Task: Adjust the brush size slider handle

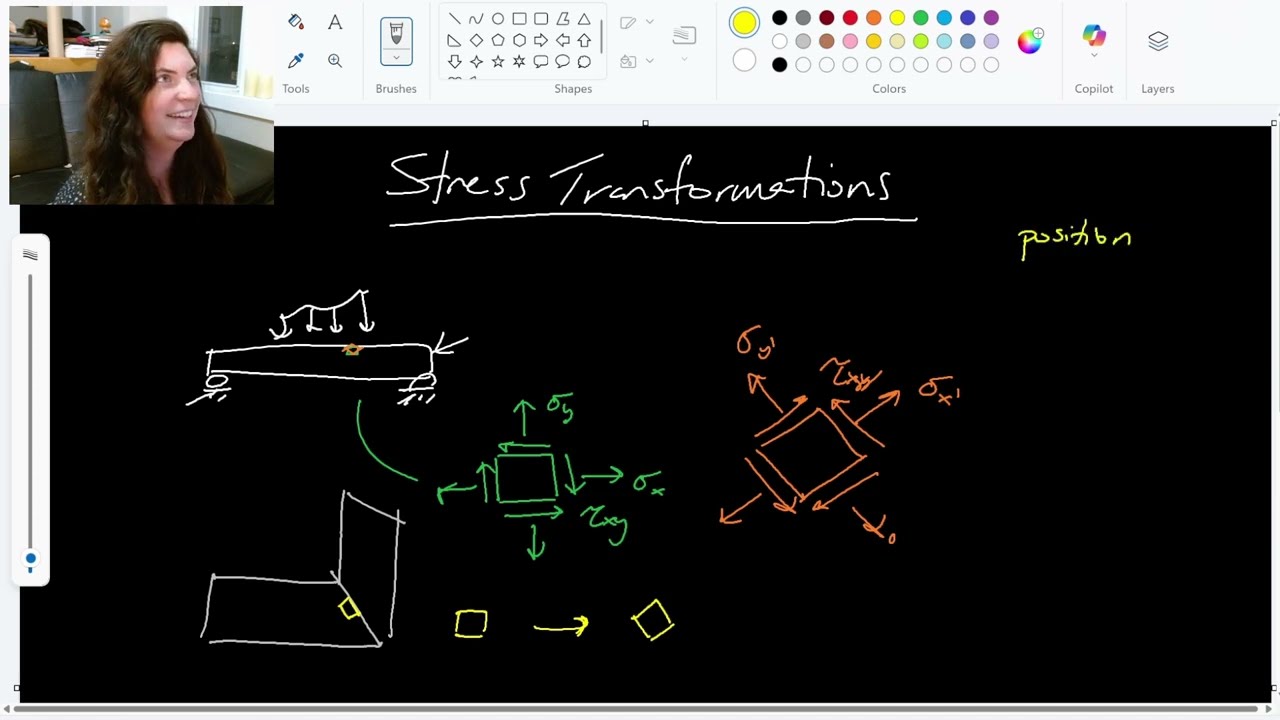Action: pos(31,559)
